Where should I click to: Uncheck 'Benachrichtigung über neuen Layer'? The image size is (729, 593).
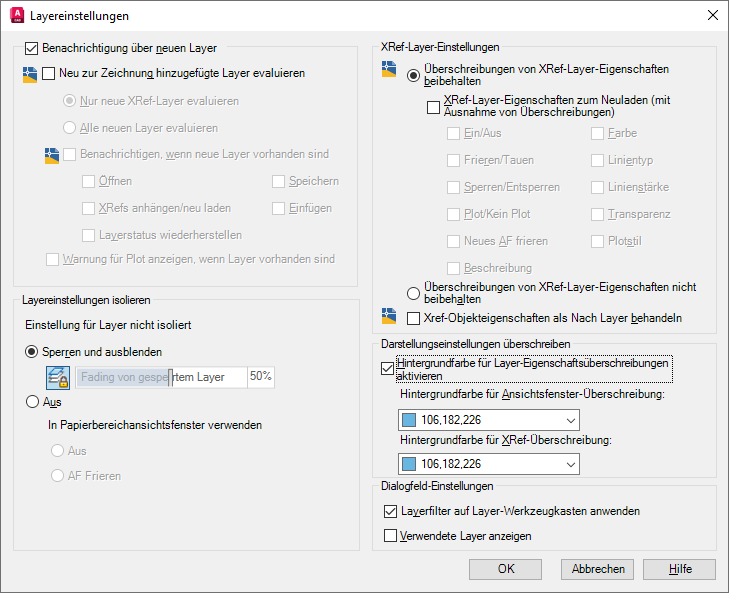pyautogui.click(x=31, y=48)
